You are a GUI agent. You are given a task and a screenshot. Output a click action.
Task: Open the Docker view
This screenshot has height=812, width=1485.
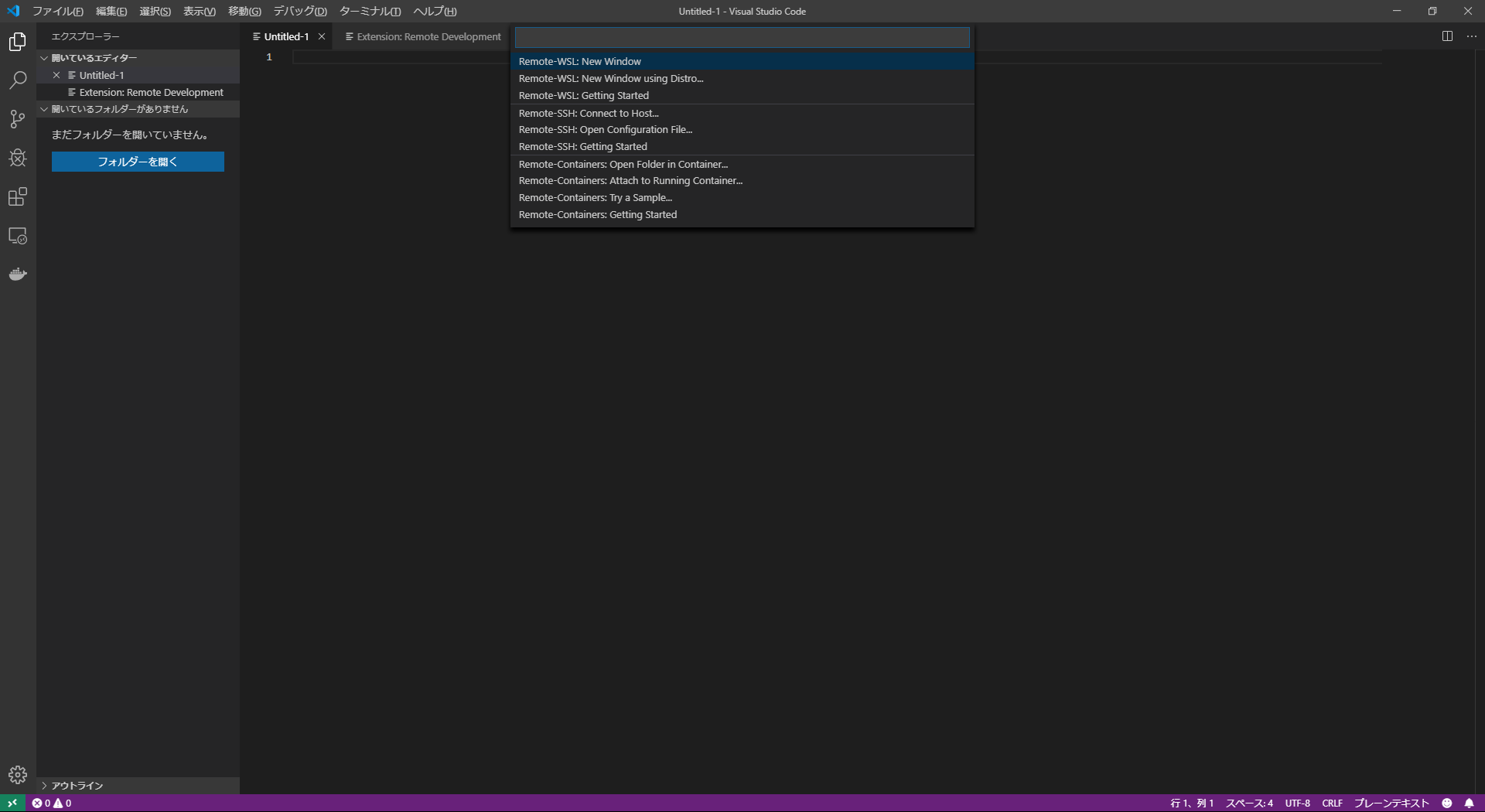(x=17, y=273)
